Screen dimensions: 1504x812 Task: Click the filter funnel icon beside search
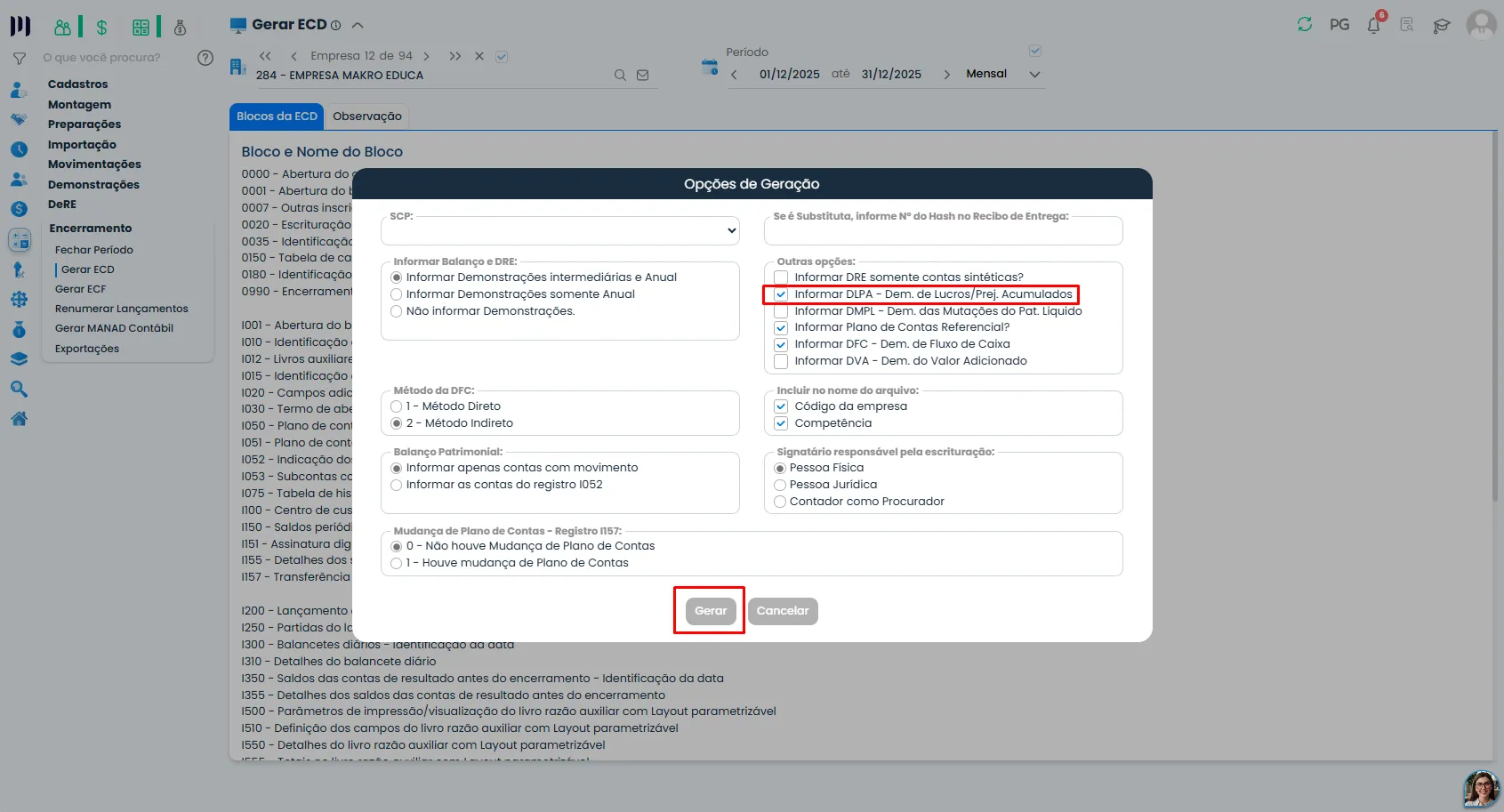tap(19, 58)
